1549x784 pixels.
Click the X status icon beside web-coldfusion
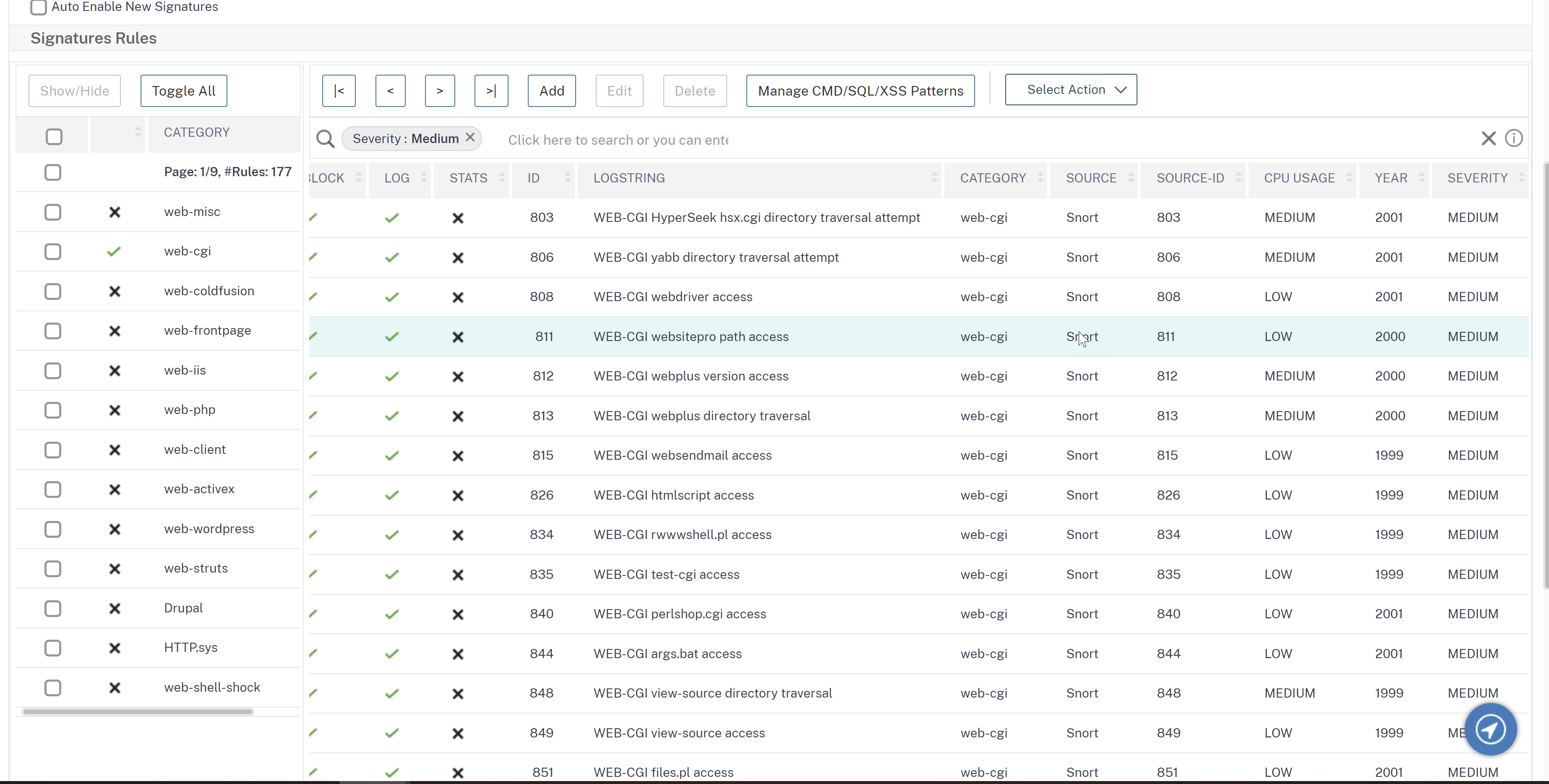pos(114,291)
